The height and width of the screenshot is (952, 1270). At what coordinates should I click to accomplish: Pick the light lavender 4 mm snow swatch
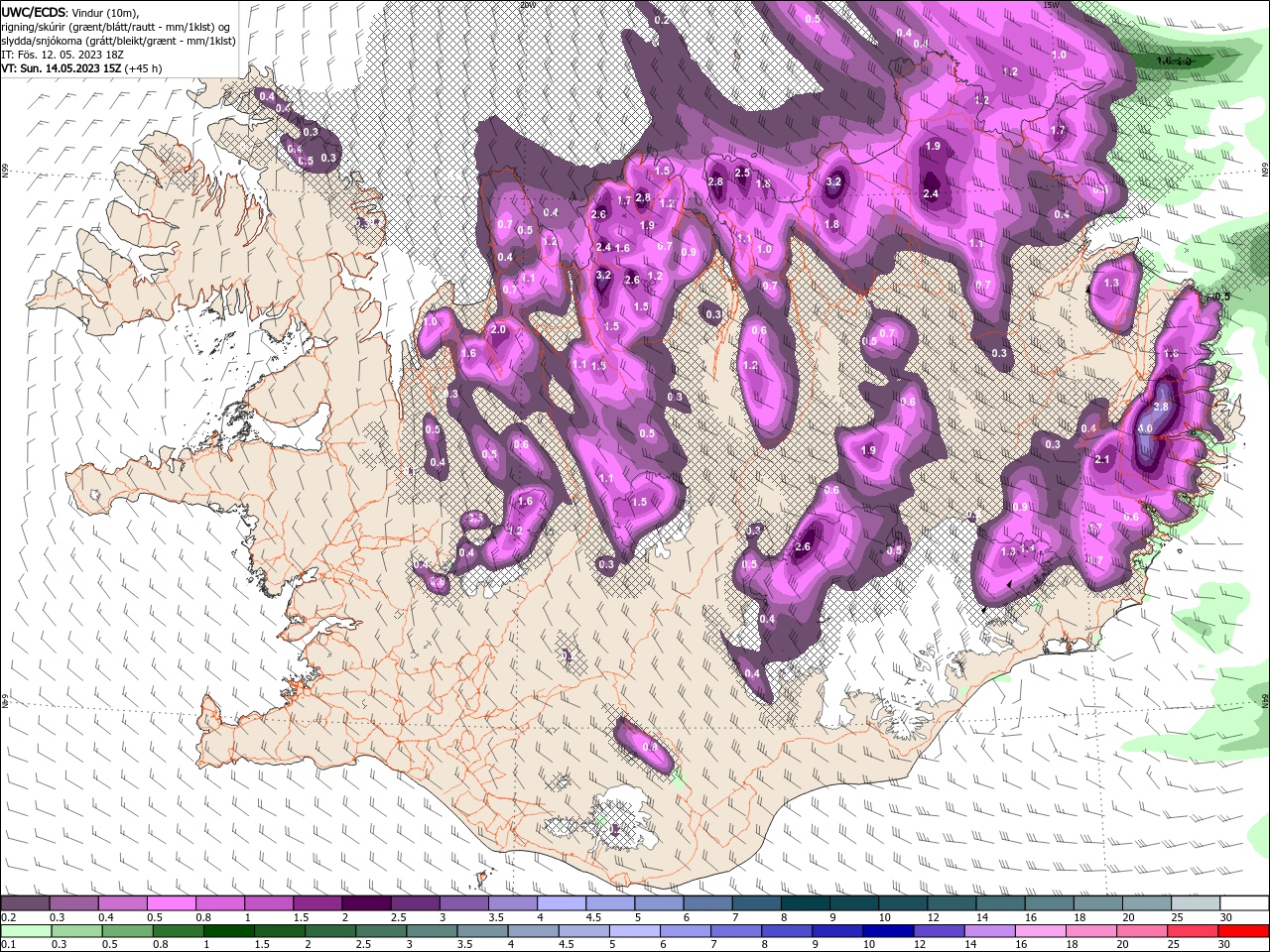[562, 903]
